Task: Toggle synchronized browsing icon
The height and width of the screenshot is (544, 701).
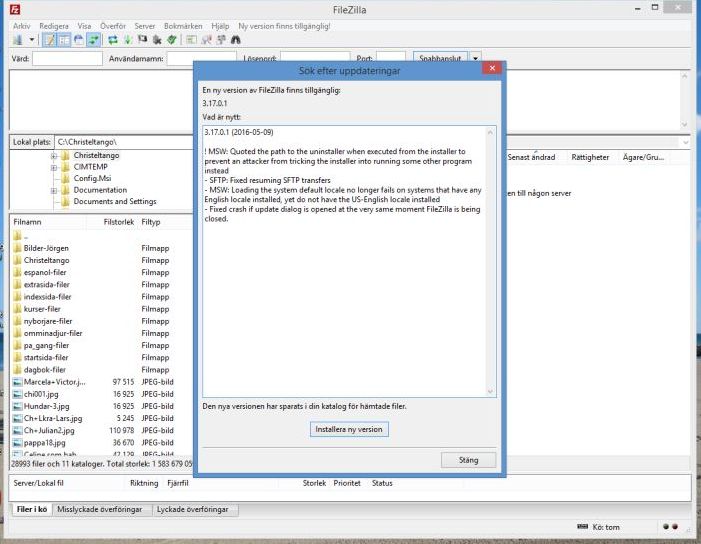Action: (221, 40)
